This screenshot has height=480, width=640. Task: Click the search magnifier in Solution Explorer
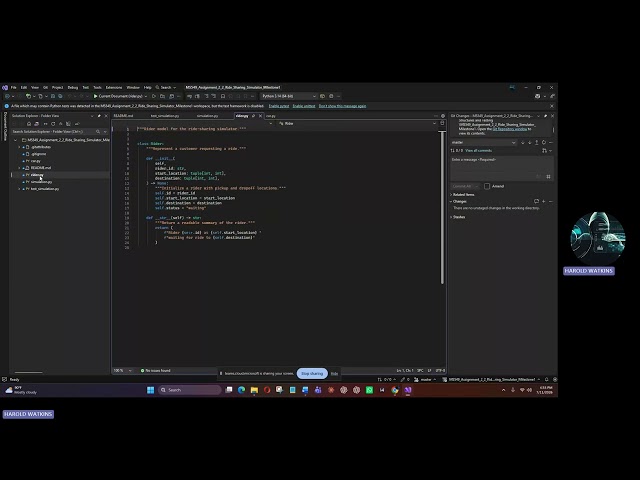tap(98, 131)
